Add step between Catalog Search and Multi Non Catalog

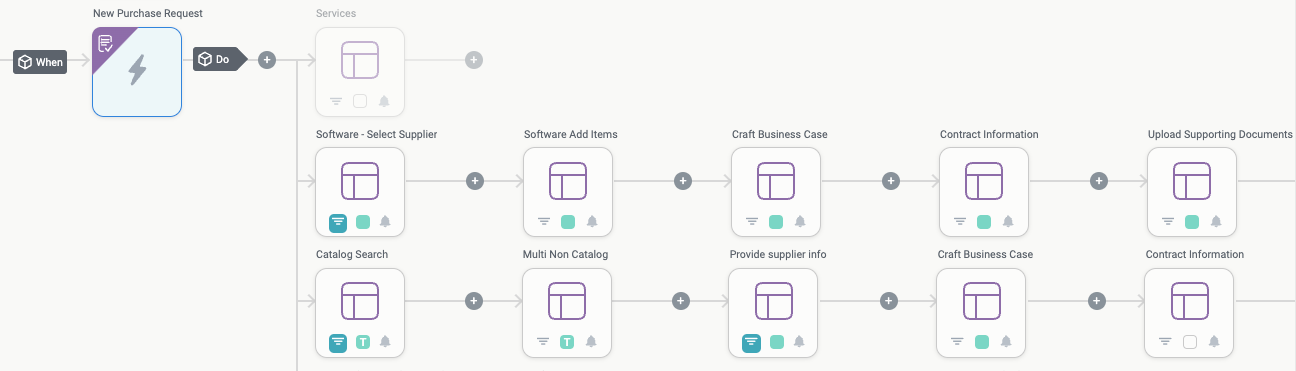coord(474,301)
